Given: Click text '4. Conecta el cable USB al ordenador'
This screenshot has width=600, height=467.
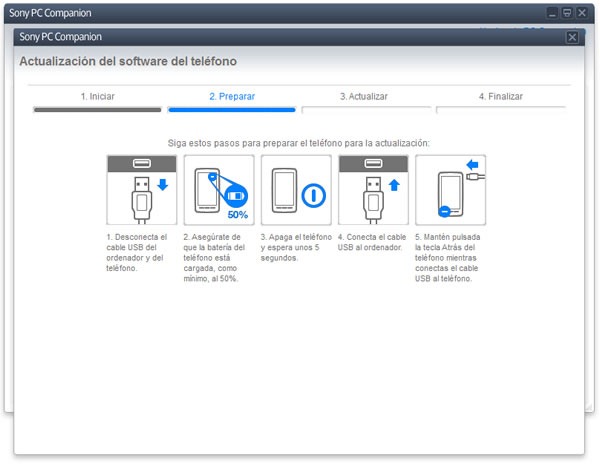Looking at the screenshot, I should 372,242.
